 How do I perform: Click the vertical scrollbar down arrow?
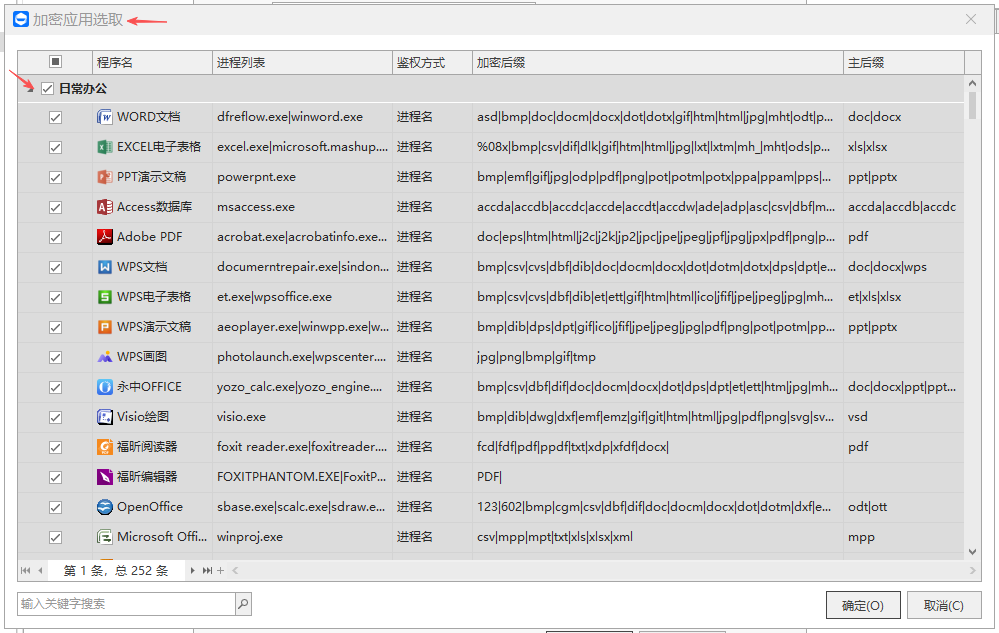coord(973,552)
